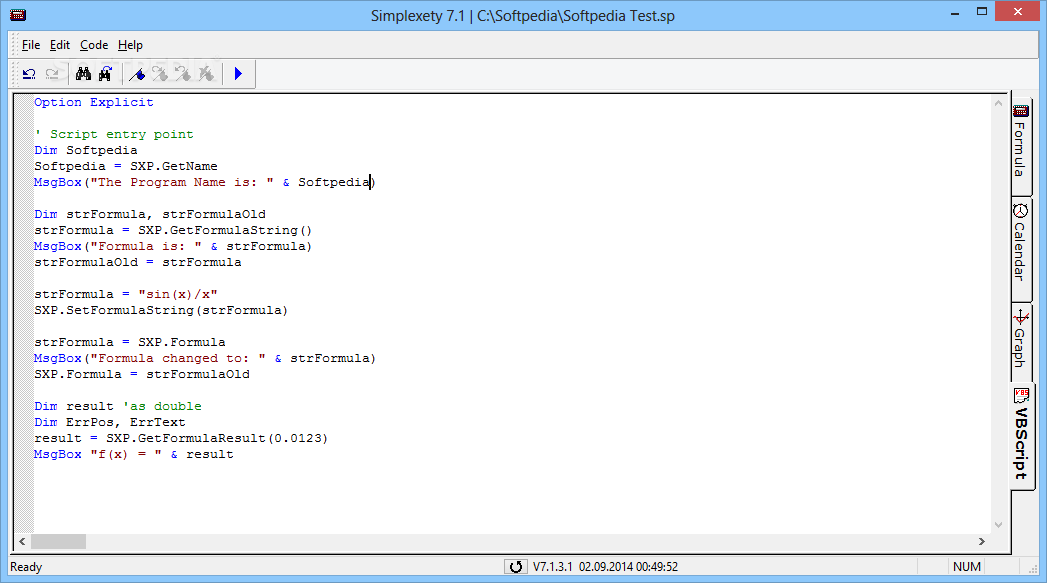Click the Previous Bookmark flag icon
The width and height of the screenshot is (1047, 583).
182,73
